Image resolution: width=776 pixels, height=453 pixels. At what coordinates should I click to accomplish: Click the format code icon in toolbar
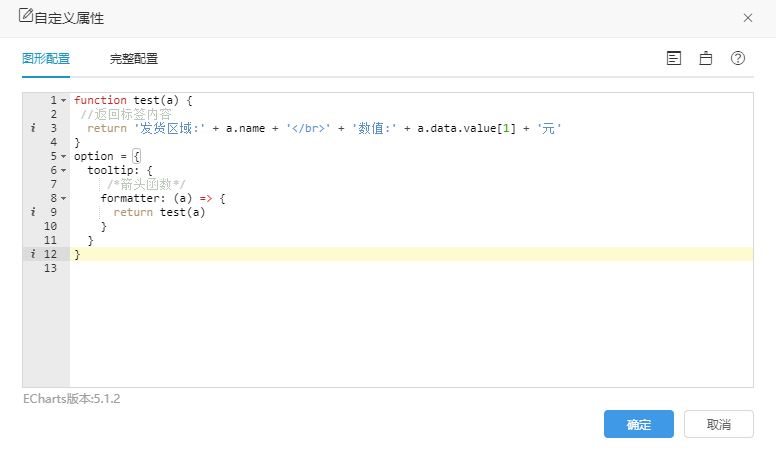674,58
